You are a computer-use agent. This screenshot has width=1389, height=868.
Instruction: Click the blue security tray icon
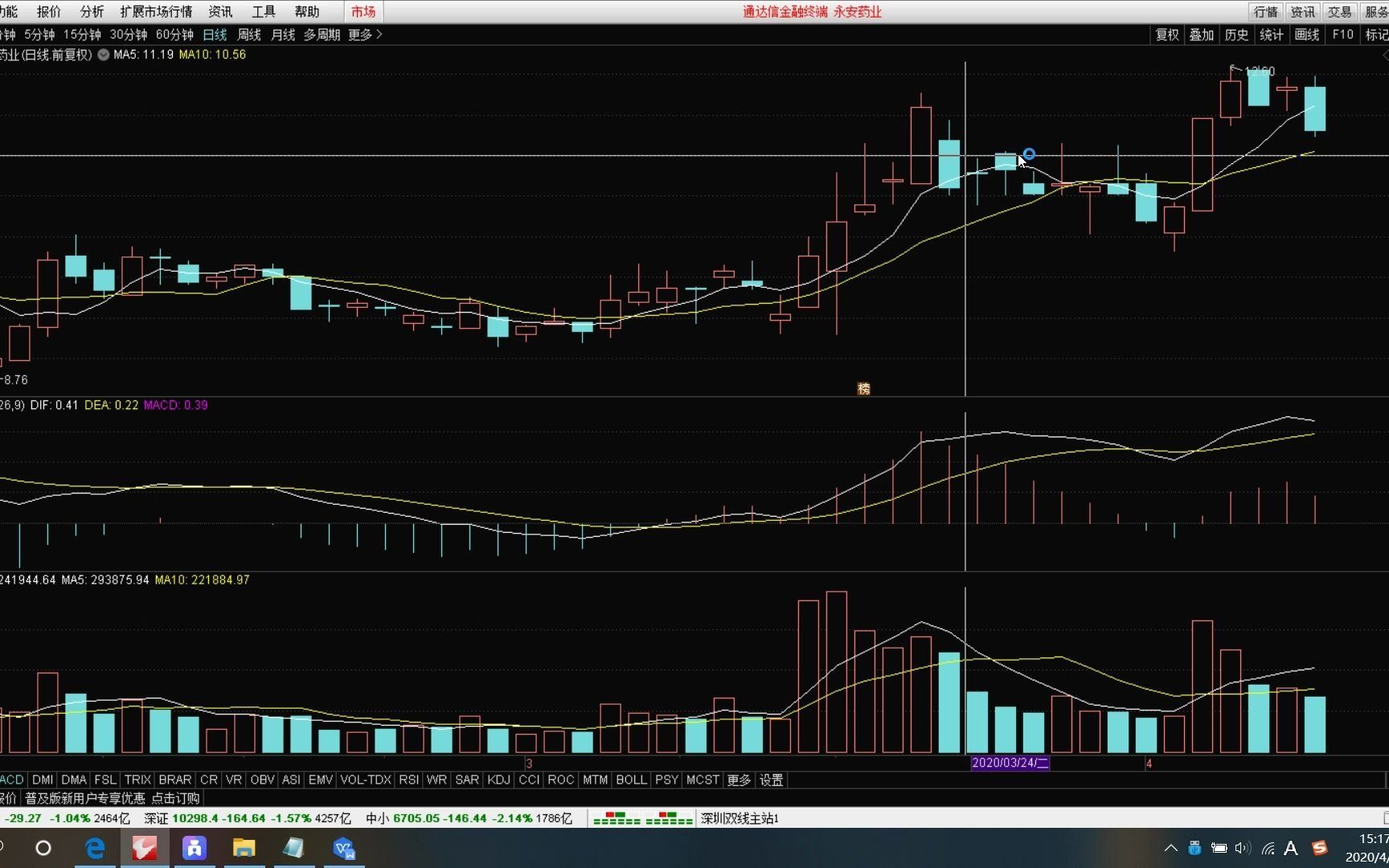pos(1194,848)
